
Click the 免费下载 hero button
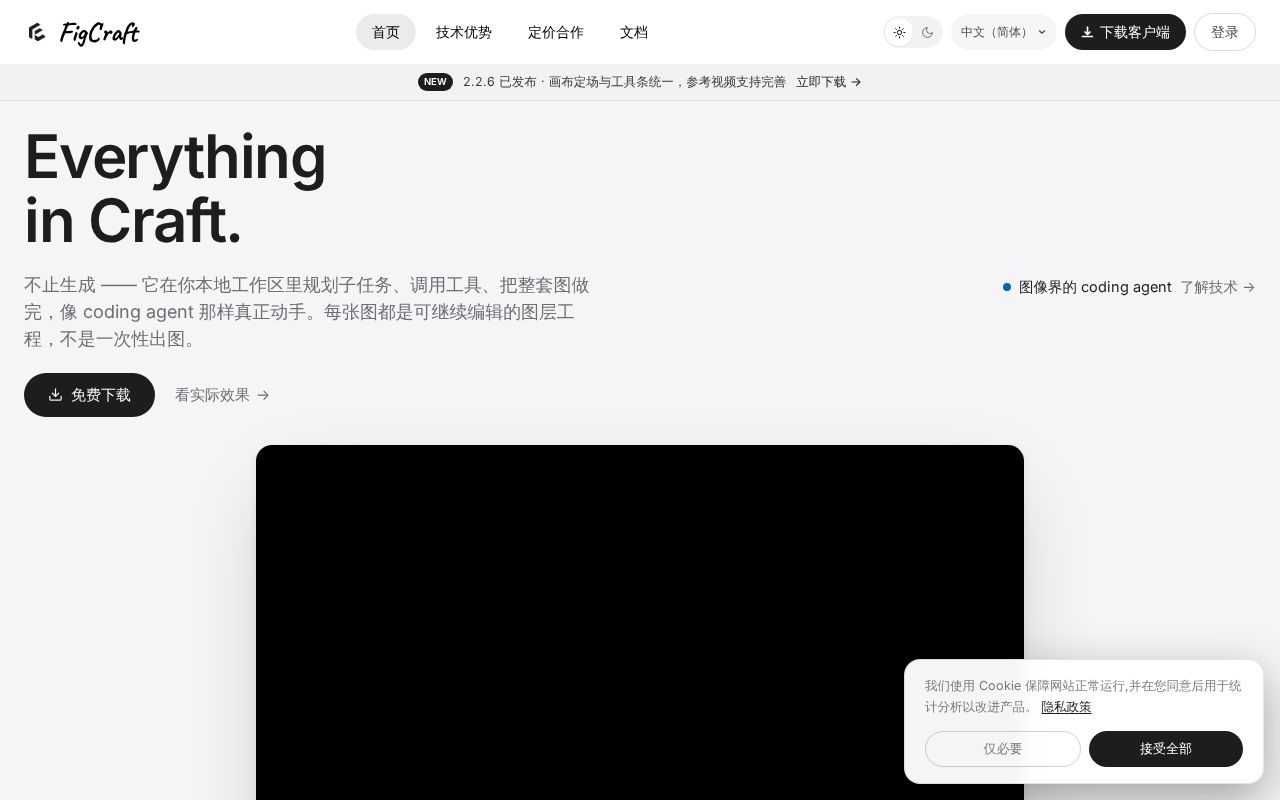[x=89, y=395]
